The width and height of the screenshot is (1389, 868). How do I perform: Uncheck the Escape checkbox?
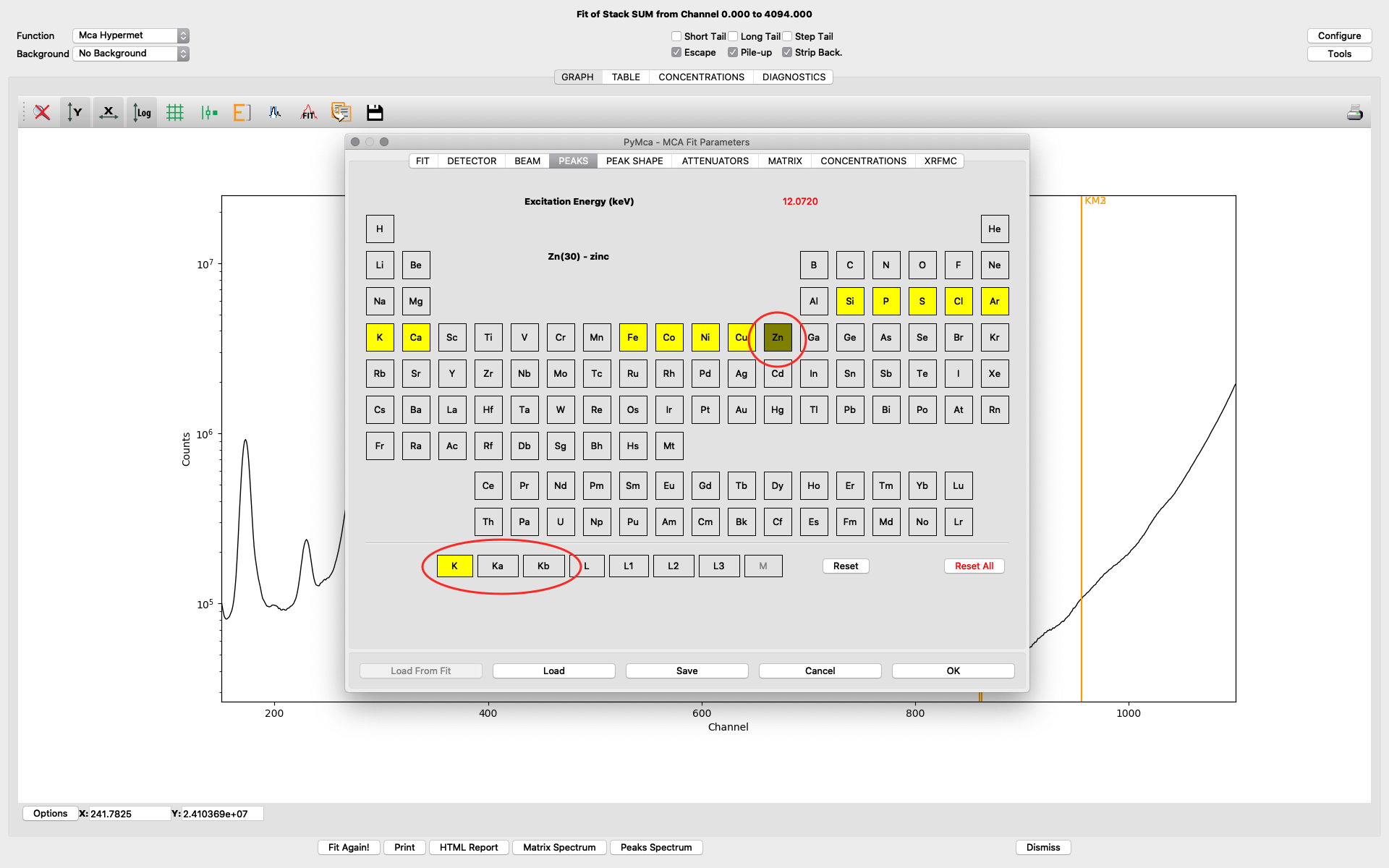pos(676,52)
